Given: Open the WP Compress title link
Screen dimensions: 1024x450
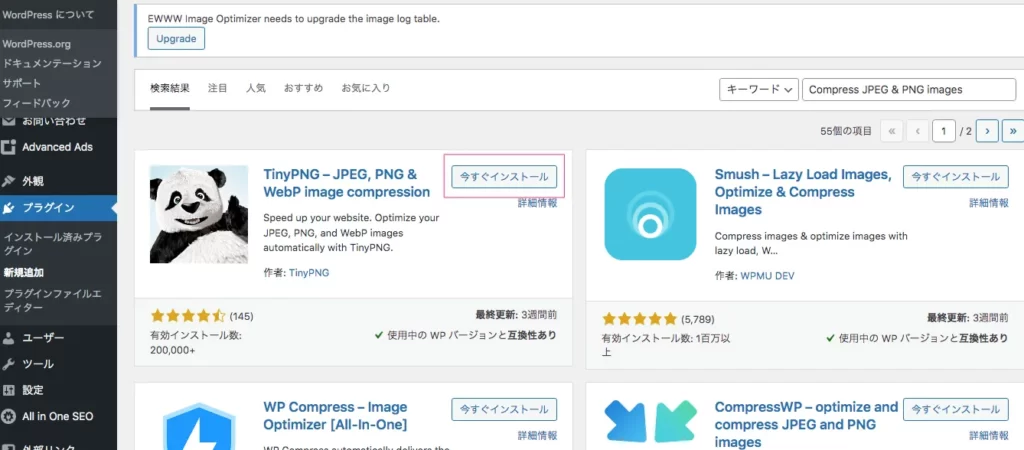Looking at the screenshot, I should pyautogui.click(x=335, y=416).
